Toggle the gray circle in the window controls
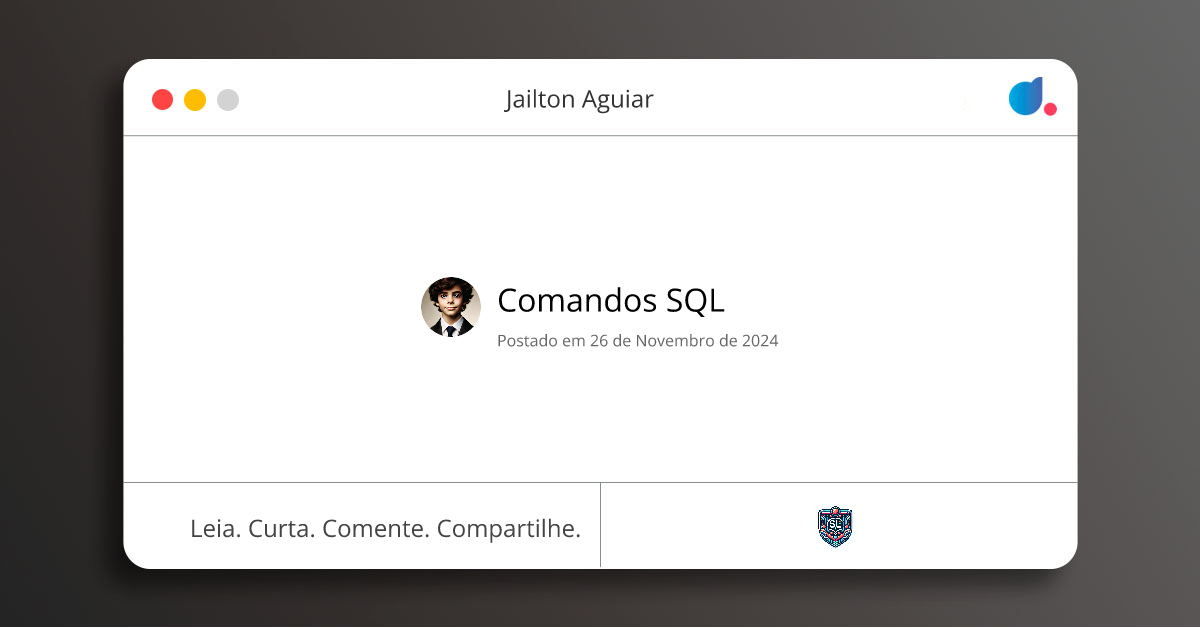 click(x=228, y=99)
